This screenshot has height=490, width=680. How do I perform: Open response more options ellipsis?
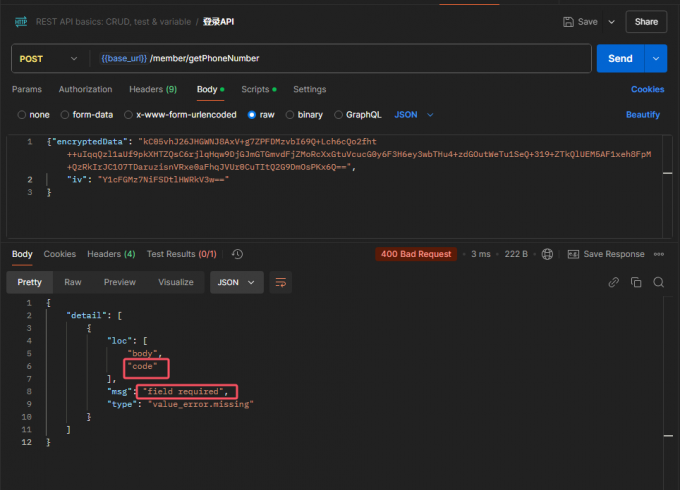pos(659,254)
